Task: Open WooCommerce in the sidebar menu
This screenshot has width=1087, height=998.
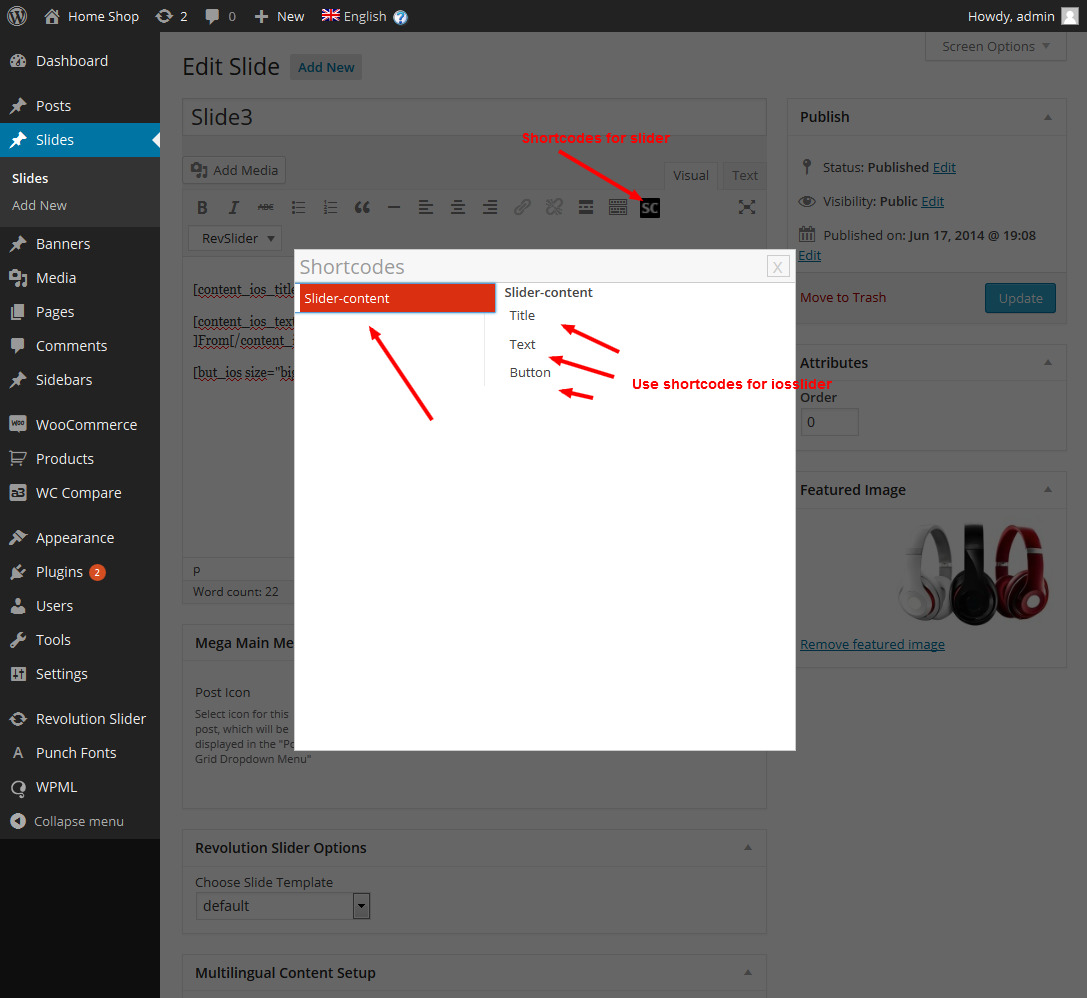Action: [86, 425]
